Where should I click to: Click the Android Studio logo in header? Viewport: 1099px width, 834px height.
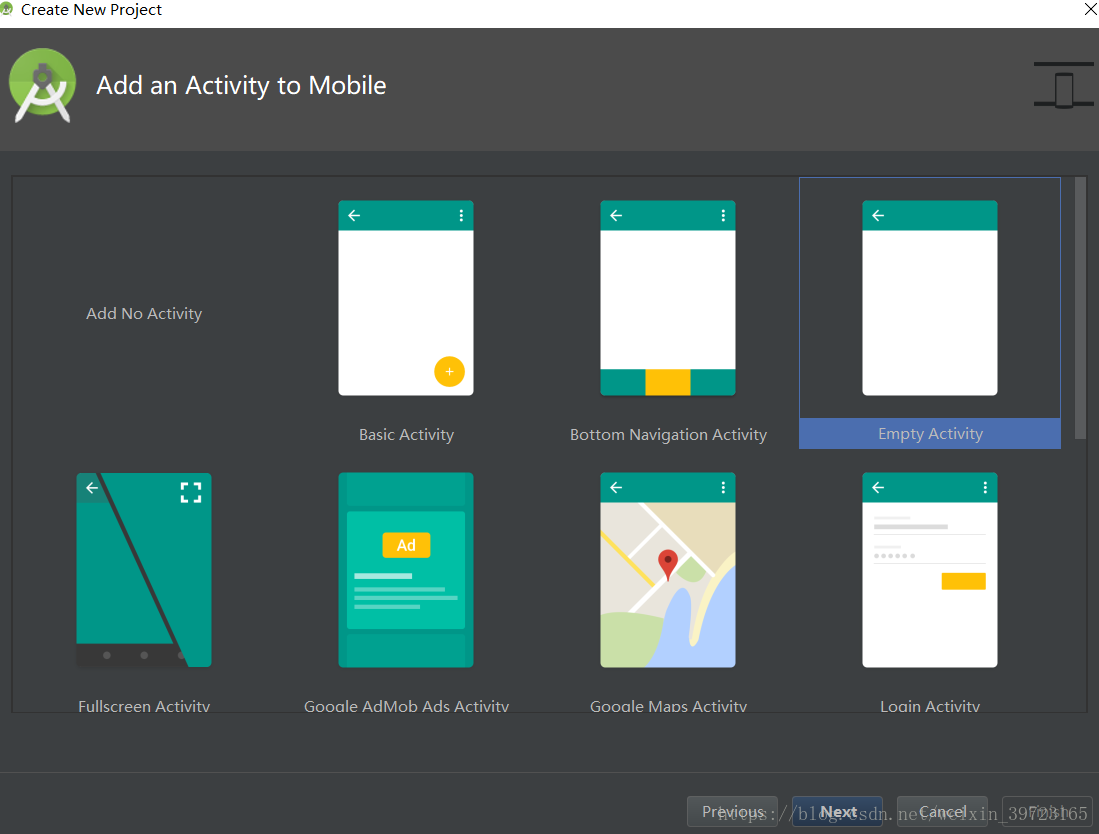coord(43,85)
